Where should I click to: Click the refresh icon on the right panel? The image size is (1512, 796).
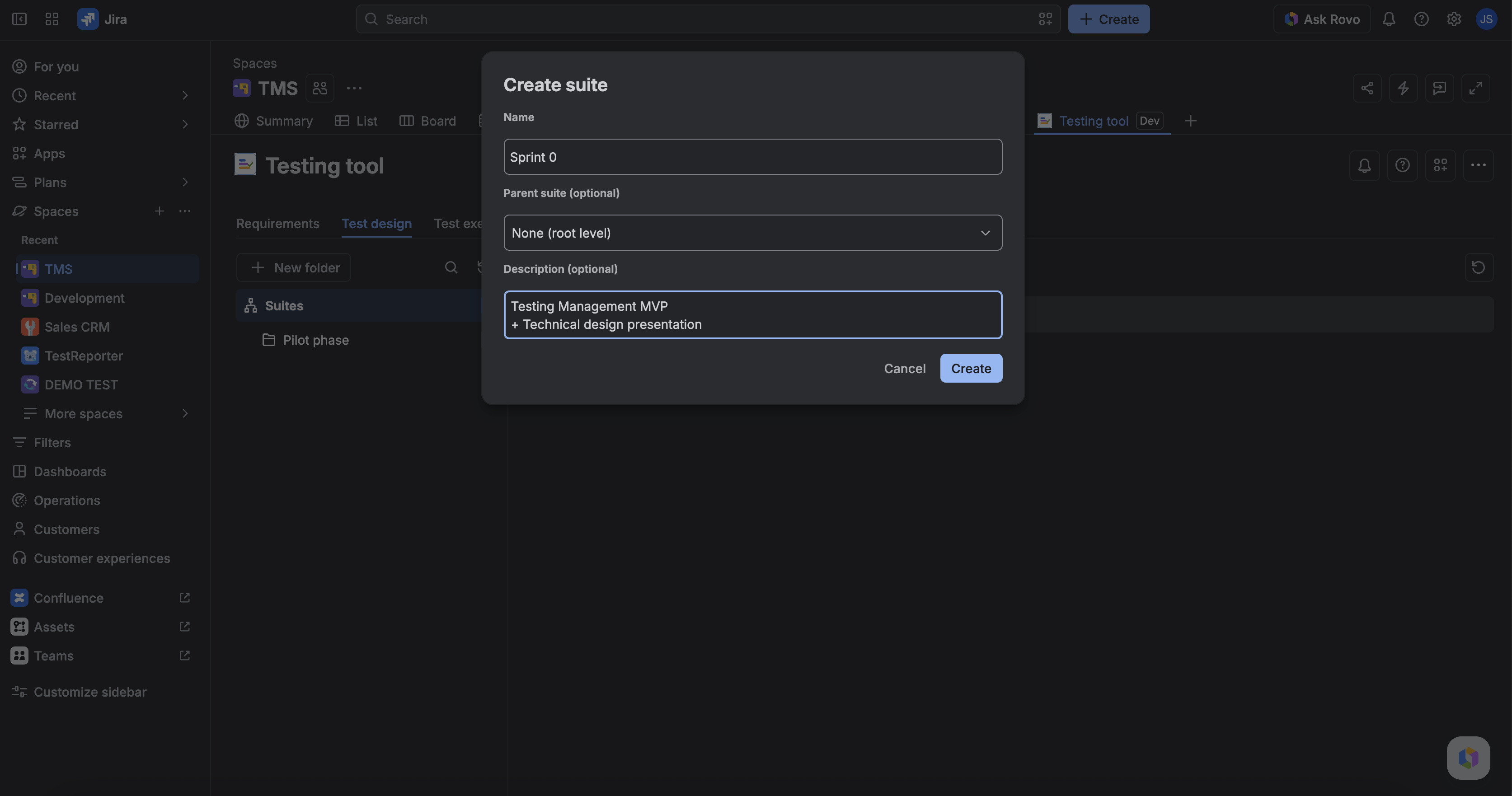click(x=1479, y=267)
